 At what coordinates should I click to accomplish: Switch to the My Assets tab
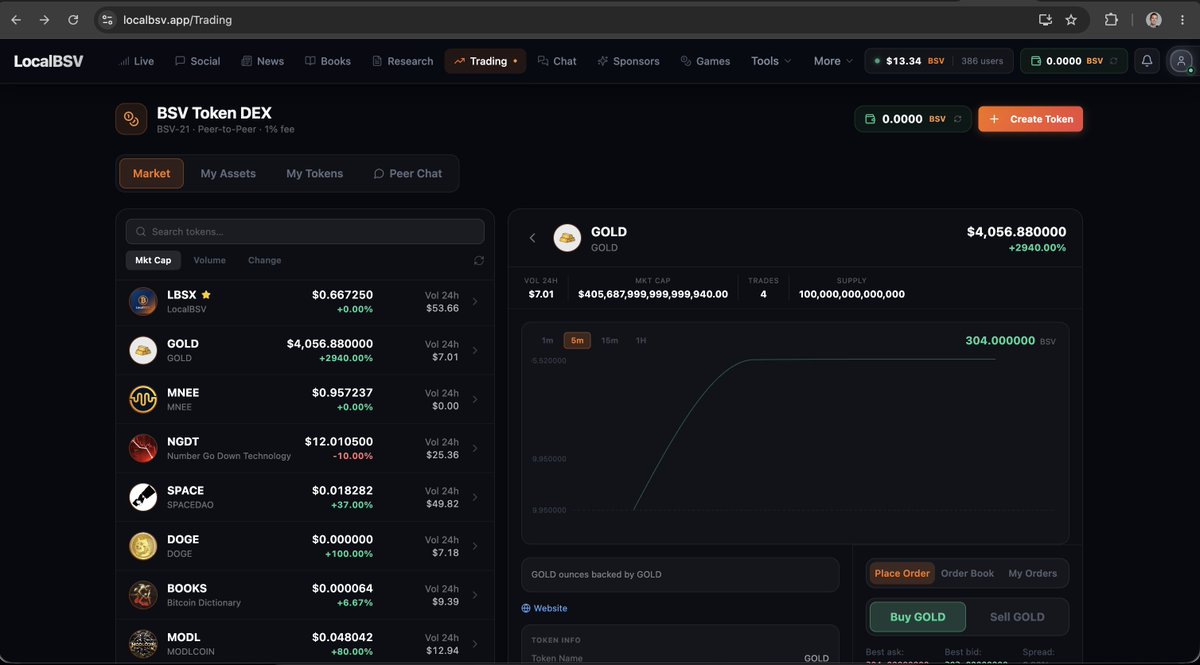[x=228, y=173]
